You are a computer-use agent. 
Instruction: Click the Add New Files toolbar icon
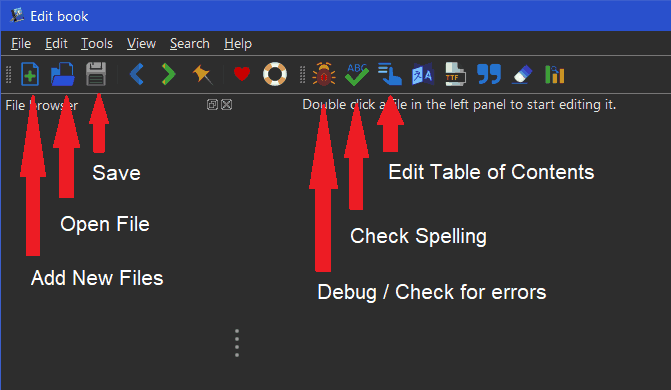pos(30,74)
